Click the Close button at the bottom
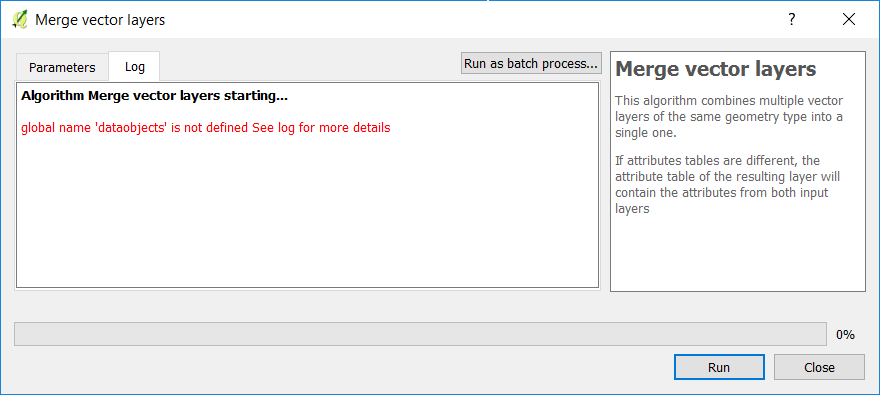This screenshot has width=880, height=395. [819, 368]
